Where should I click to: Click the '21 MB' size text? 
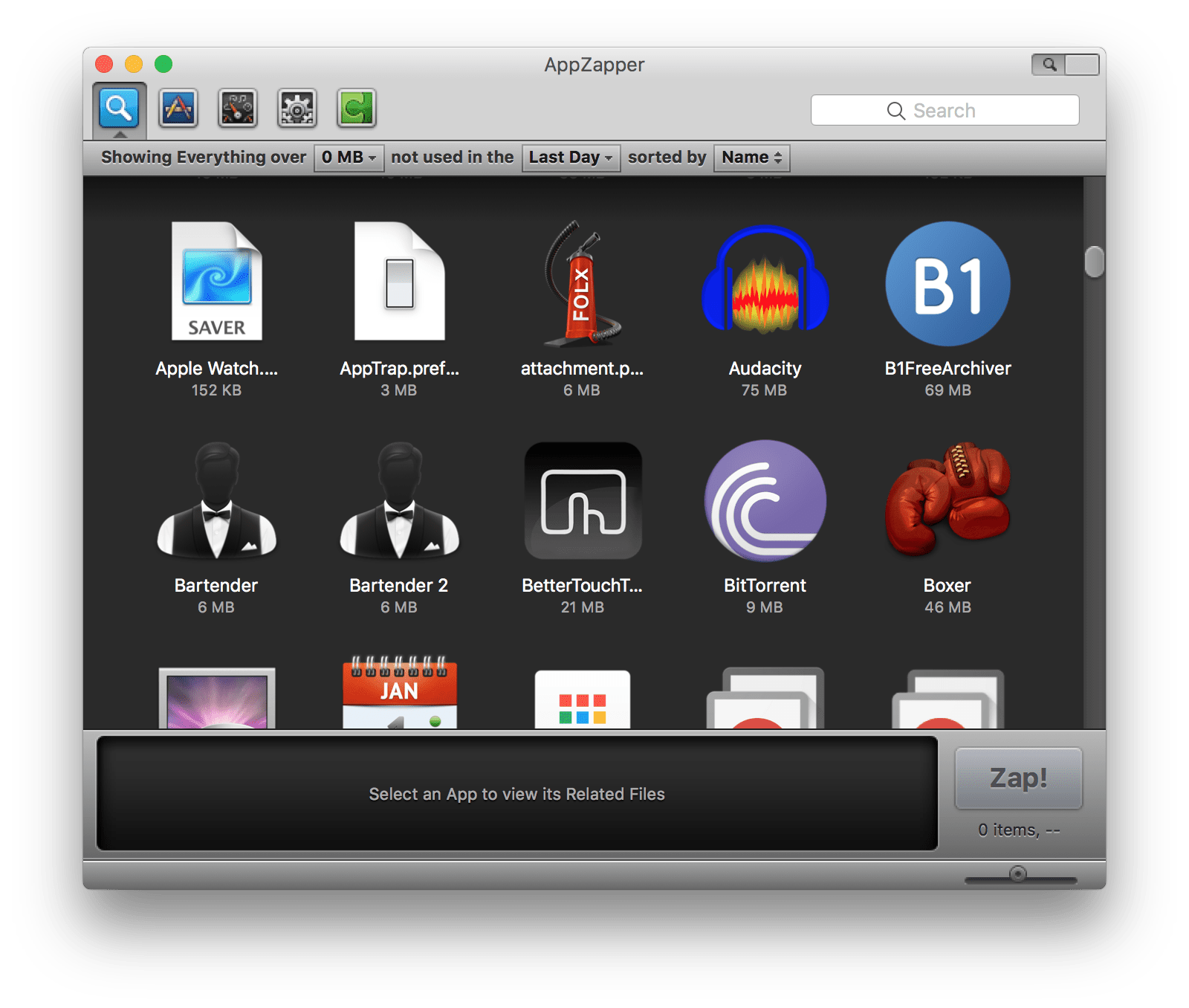click(583, 607)
